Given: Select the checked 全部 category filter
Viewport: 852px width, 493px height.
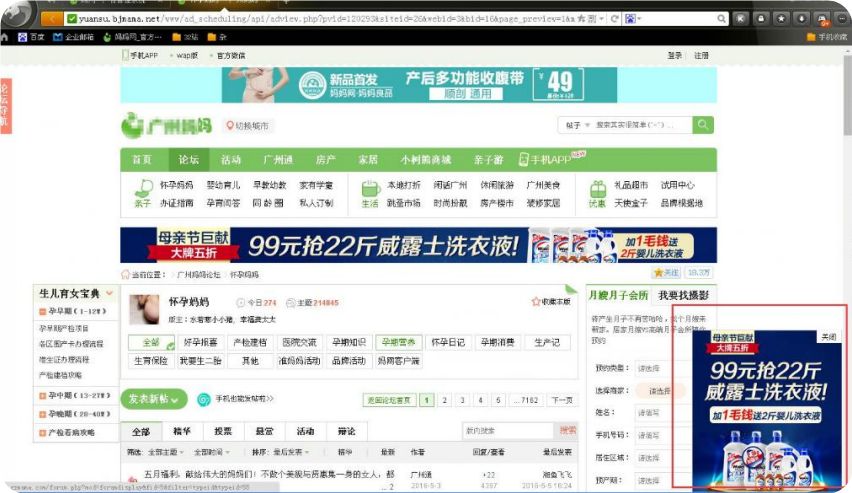Looking at the screenshot, I should [151, 342].
